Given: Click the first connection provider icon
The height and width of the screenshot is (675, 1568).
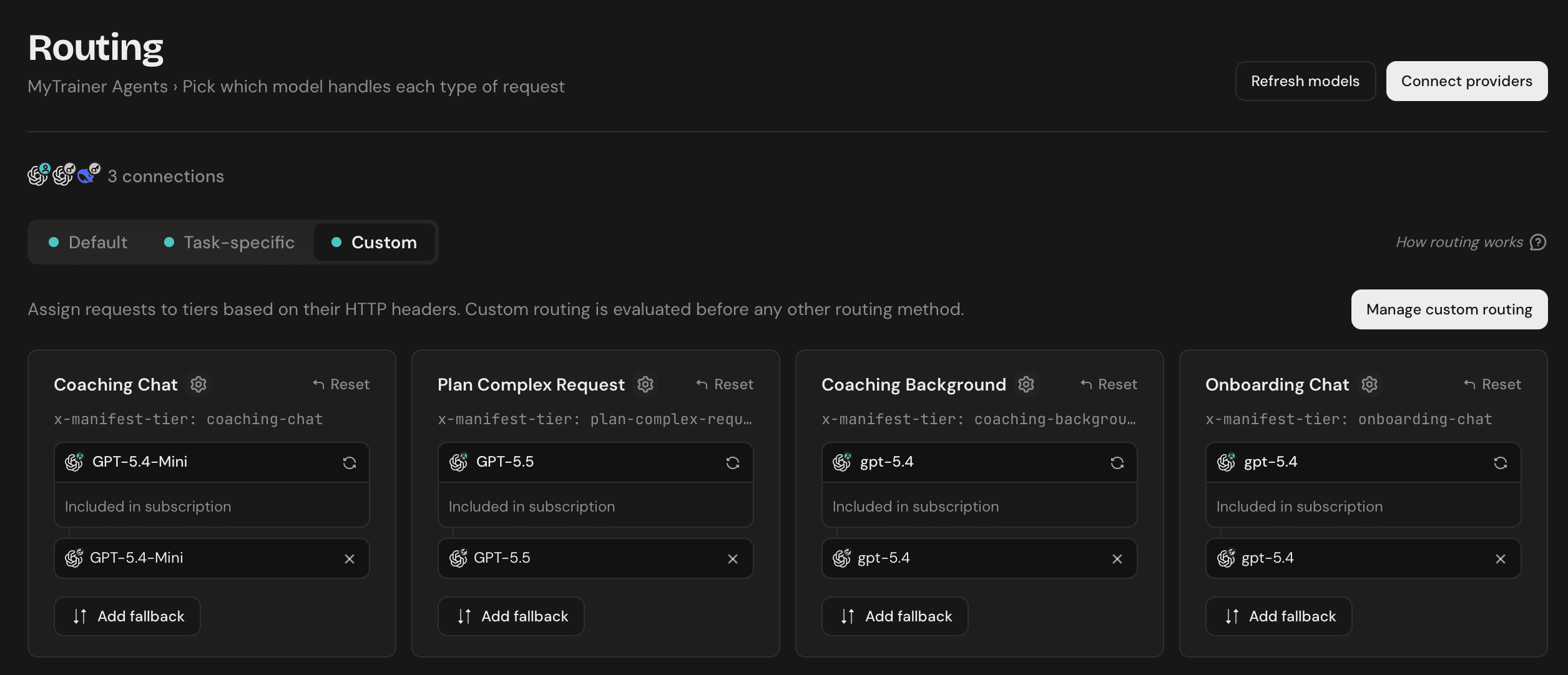Looking at the screenshot, I should click(38, 175).
